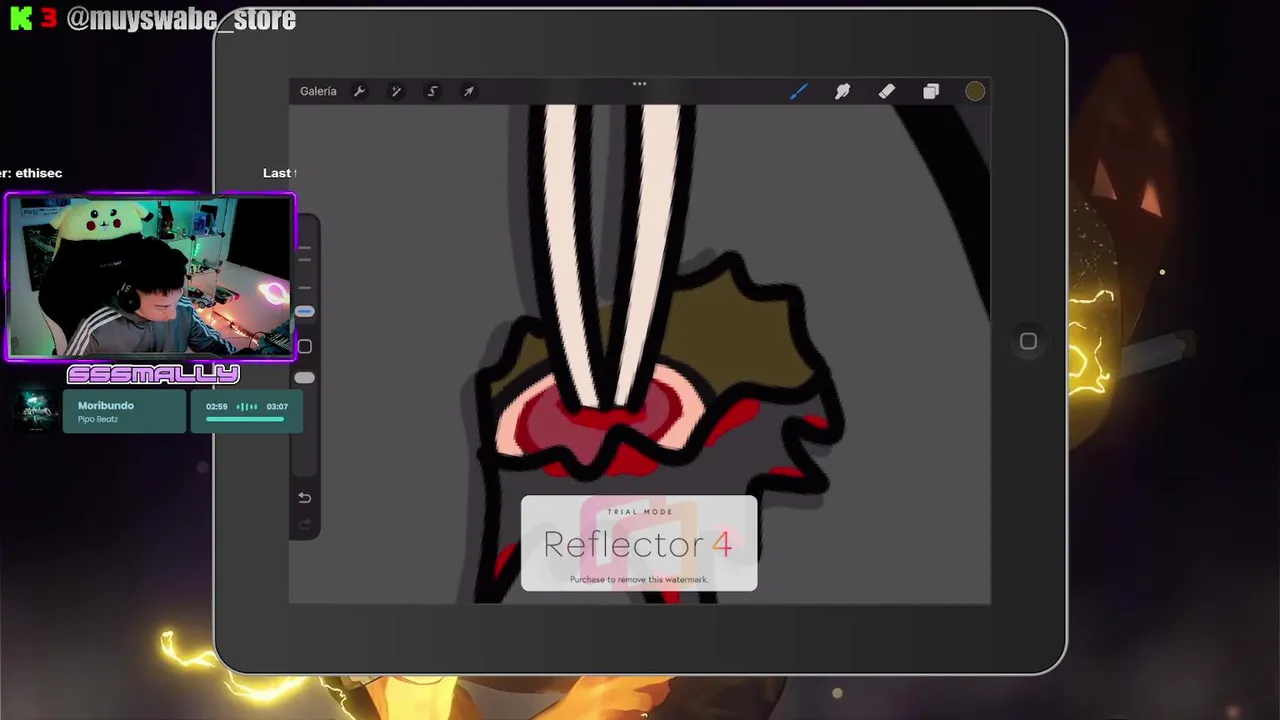This screenshot has width=1280, height=720.
Task: Click the brush opacity slider handle
Action: 305,378
